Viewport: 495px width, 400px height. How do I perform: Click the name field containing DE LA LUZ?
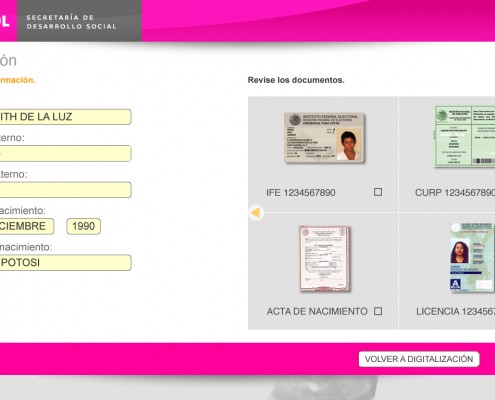coord(66,117)
